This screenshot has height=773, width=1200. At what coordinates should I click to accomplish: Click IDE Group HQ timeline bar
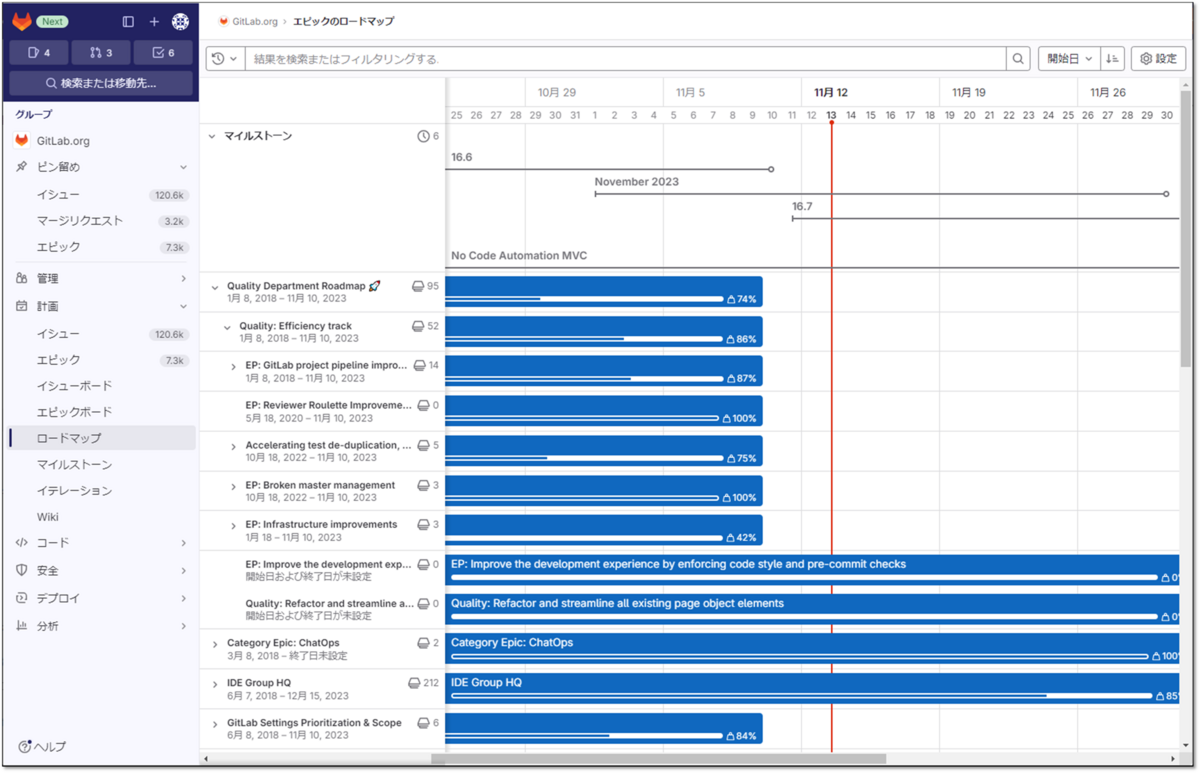[x=812, y=689]
